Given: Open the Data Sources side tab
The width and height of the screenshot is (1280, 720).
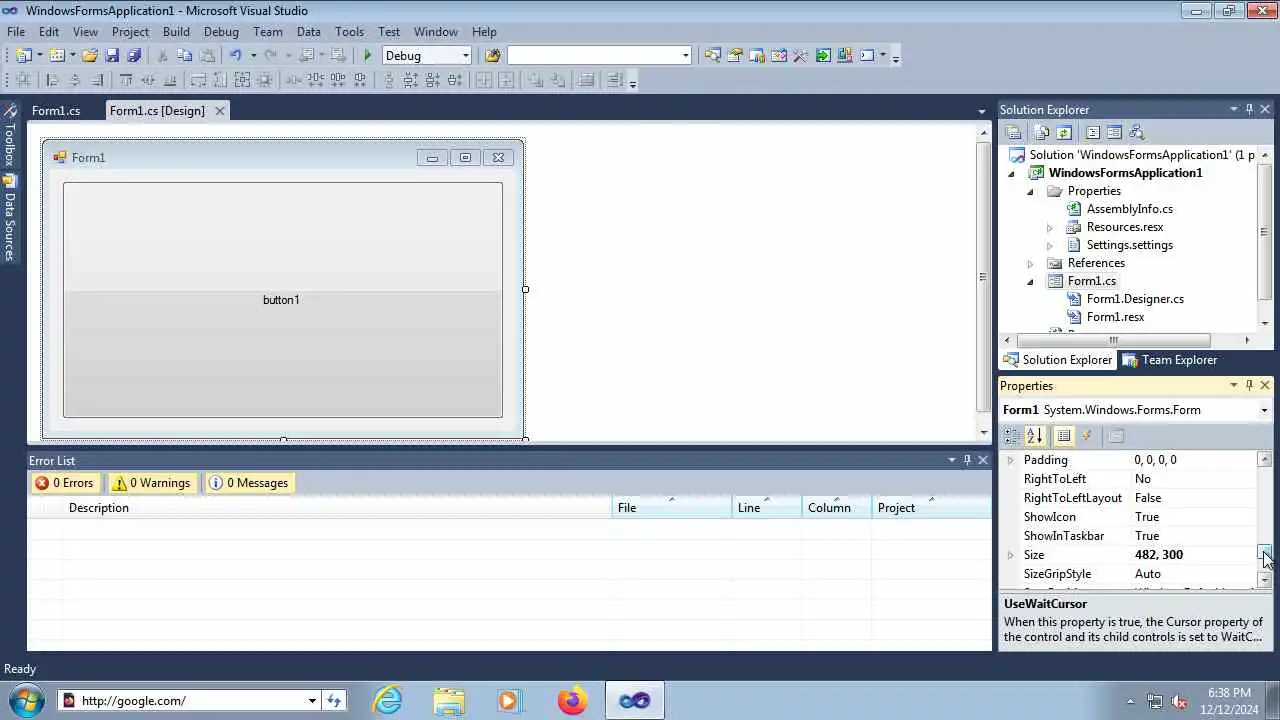Looking at the screenshot, I should pyautogui.click(x=9, y=217).
